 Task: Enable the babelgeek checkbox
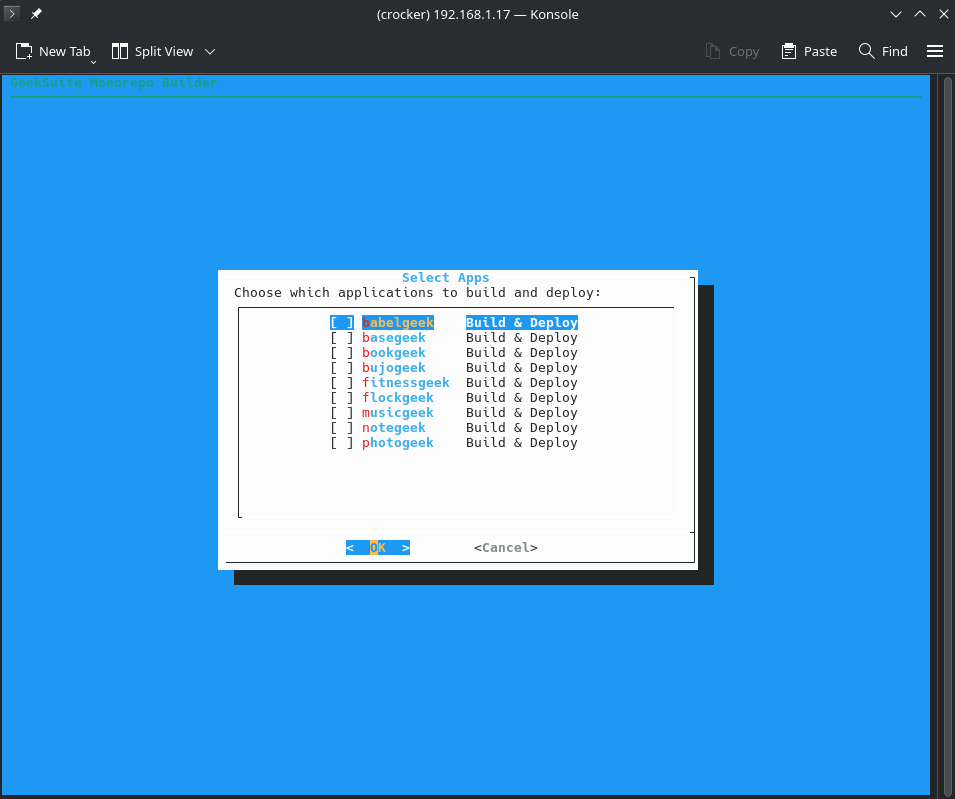341,322
